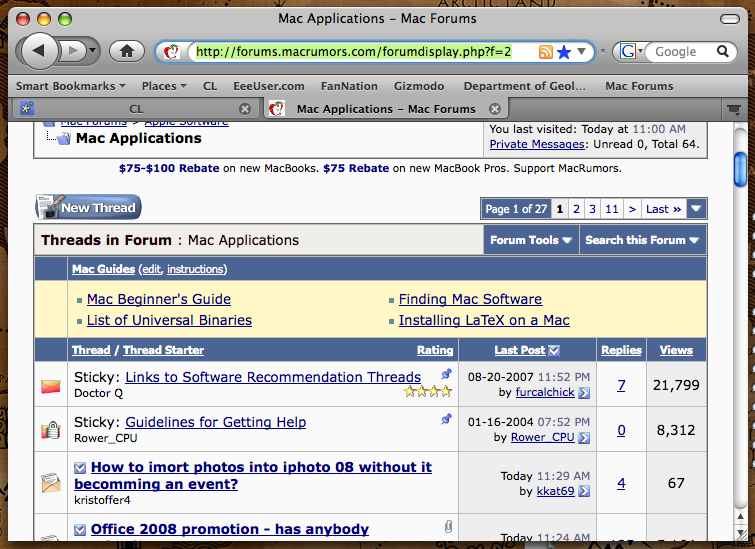
Task: Open the Smart Bookmarks menu
Action: tap(70, 86)
